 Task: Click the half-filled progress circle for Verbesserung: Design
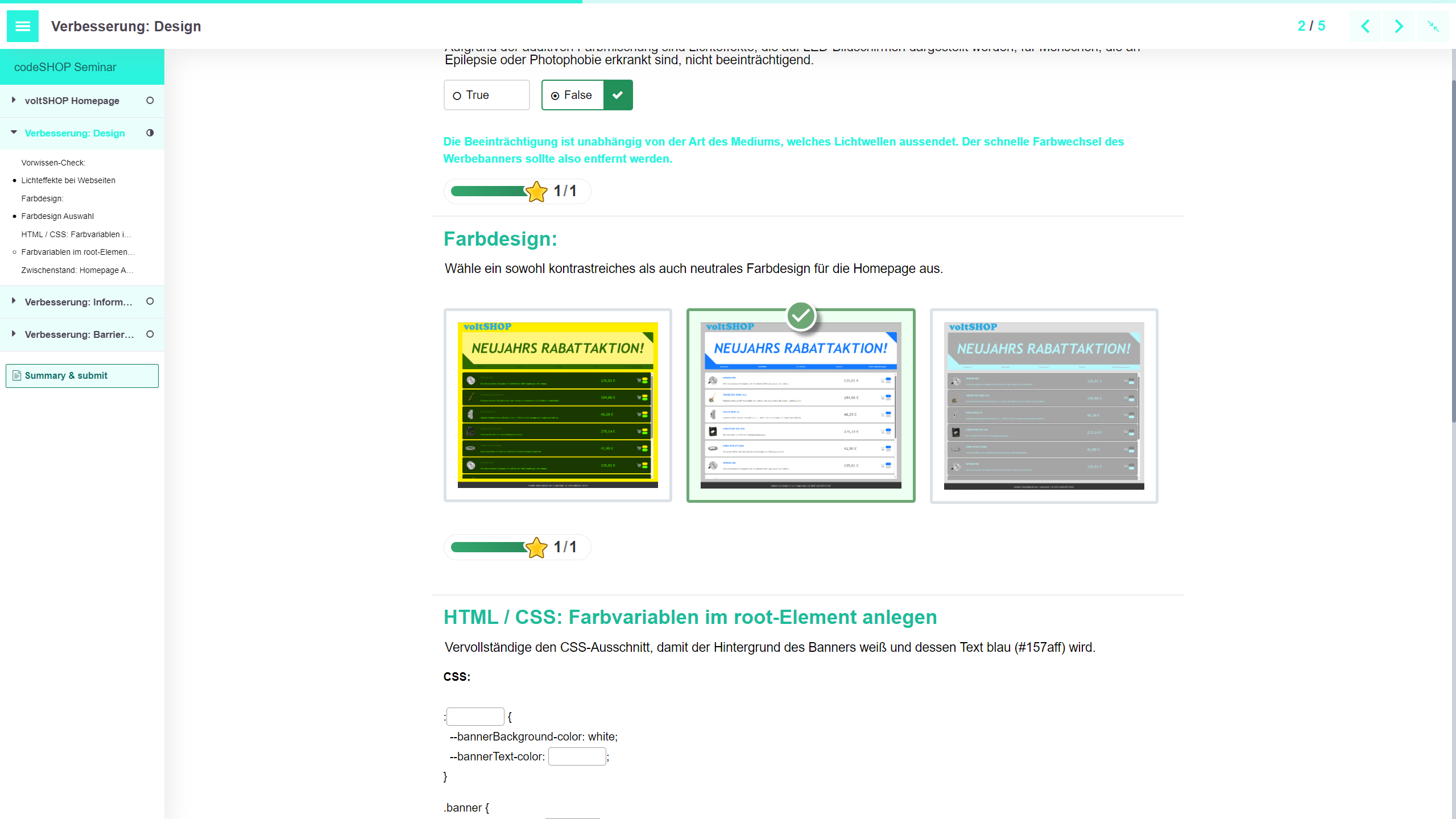150,133
